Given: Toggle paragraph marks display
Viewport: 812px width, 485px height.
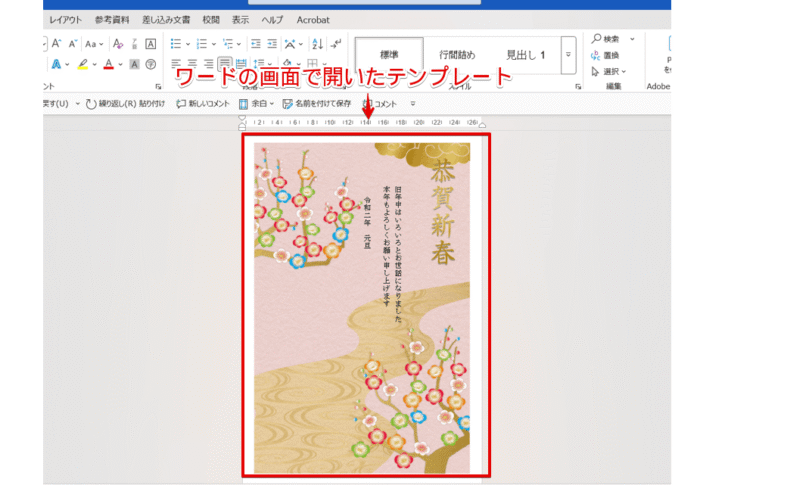Looking at the screenshot, I should (336, 44).
